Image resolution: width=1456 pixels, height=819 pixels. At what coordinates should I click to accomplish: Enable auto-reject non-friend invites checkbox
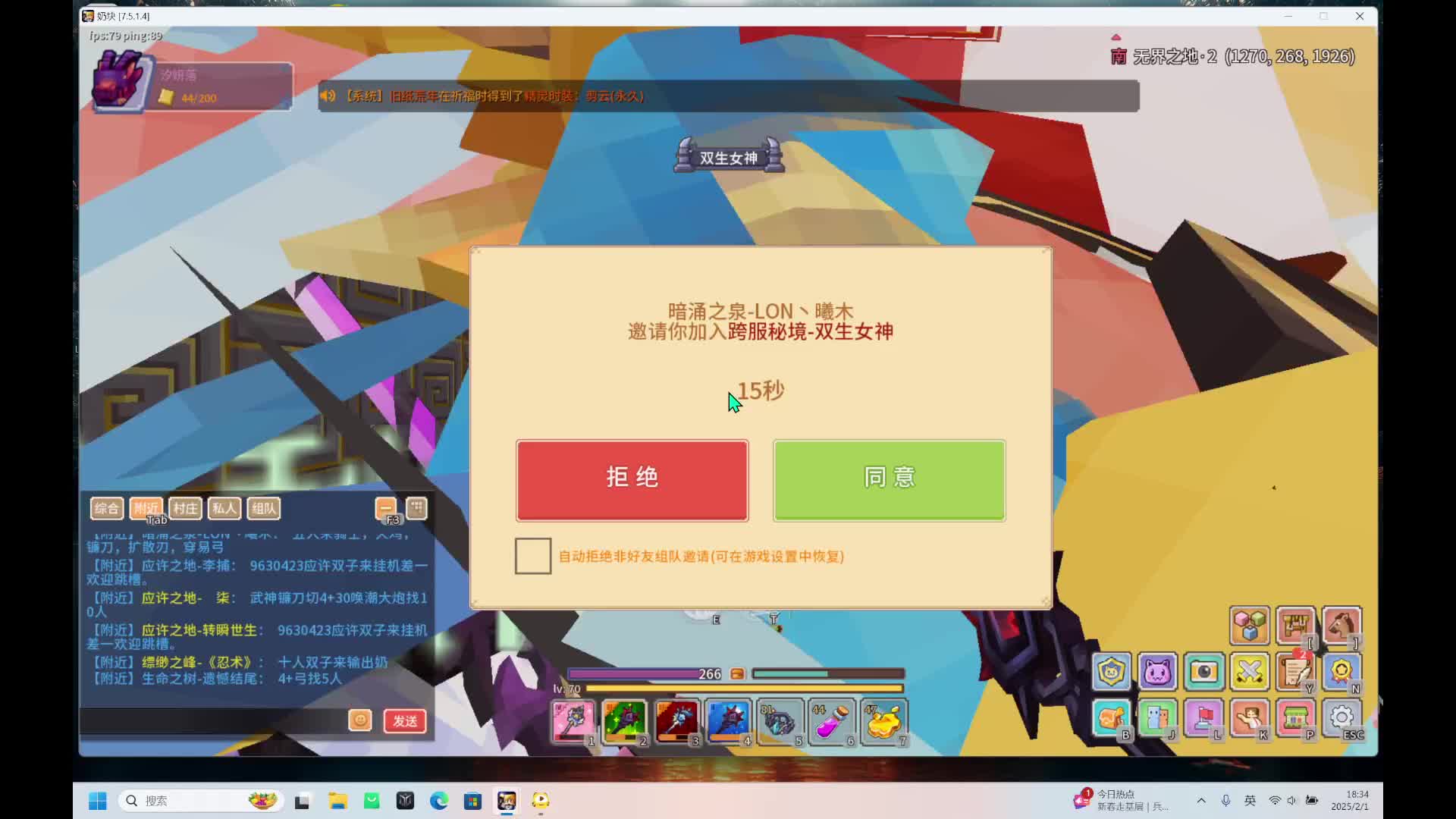point(532,556)
